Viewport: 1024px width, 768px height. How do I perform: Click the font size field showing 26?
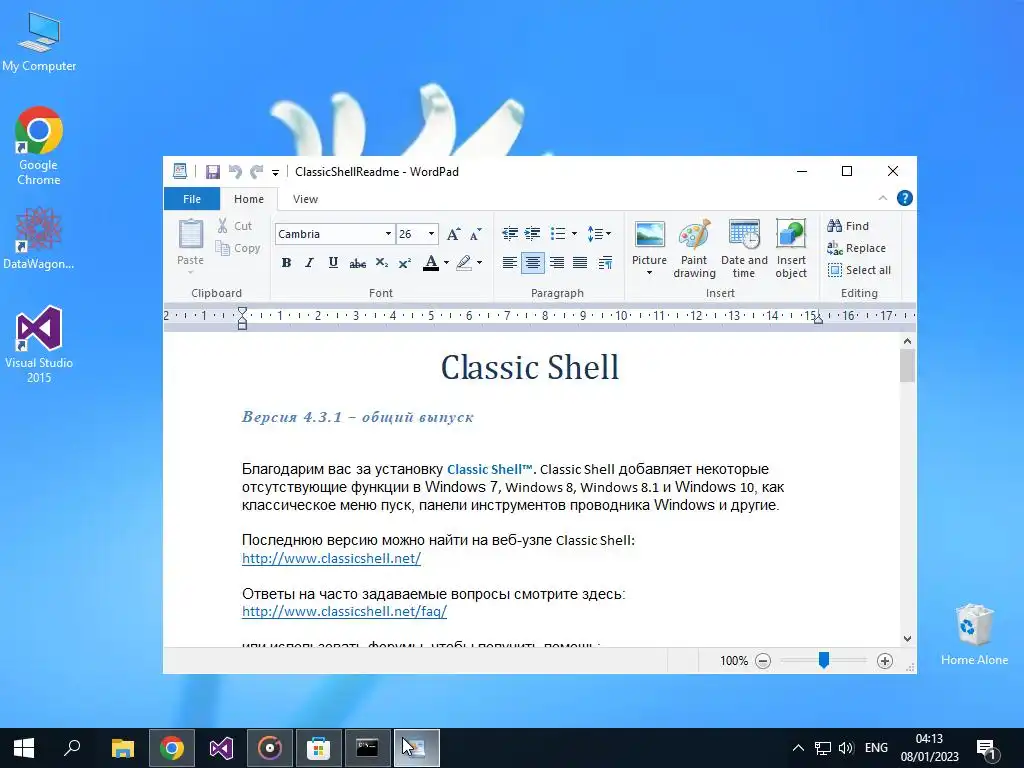pos(411,234)
